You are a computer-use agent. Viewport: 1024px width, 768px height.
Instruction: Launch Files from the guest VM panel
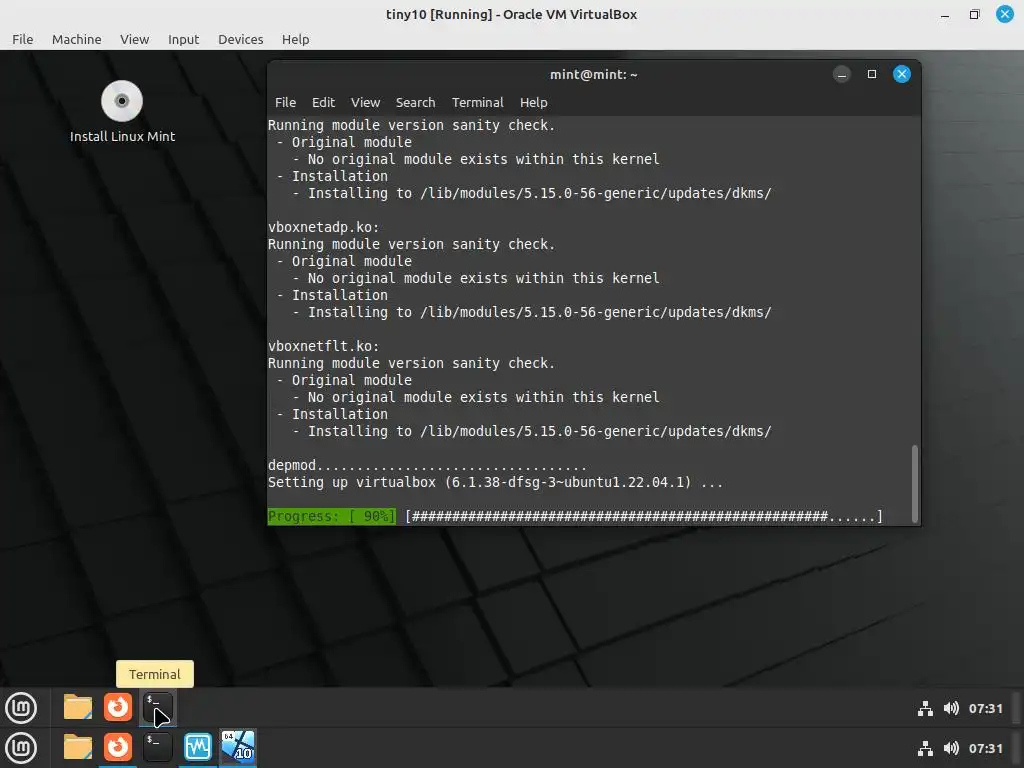coord(78,707)
